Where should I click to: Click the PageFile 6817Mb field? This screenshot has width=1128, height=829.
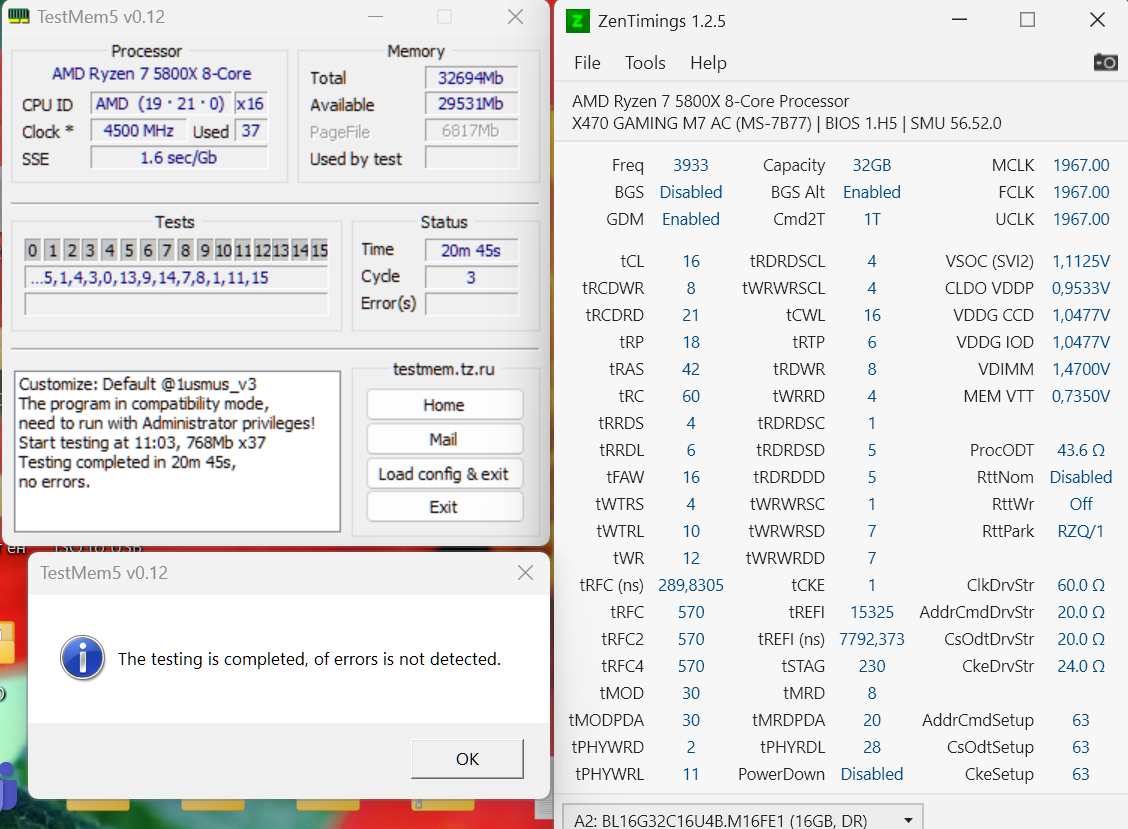click(x=471, y=131)
